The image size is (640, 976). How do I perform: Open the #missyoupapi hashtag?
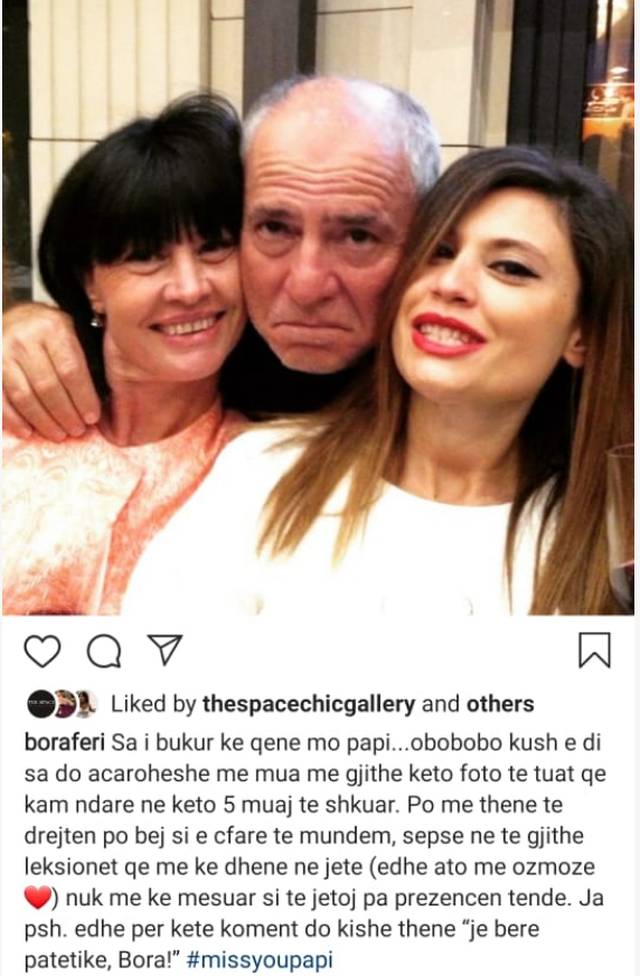pyautogui.click(x=259, y=959)
